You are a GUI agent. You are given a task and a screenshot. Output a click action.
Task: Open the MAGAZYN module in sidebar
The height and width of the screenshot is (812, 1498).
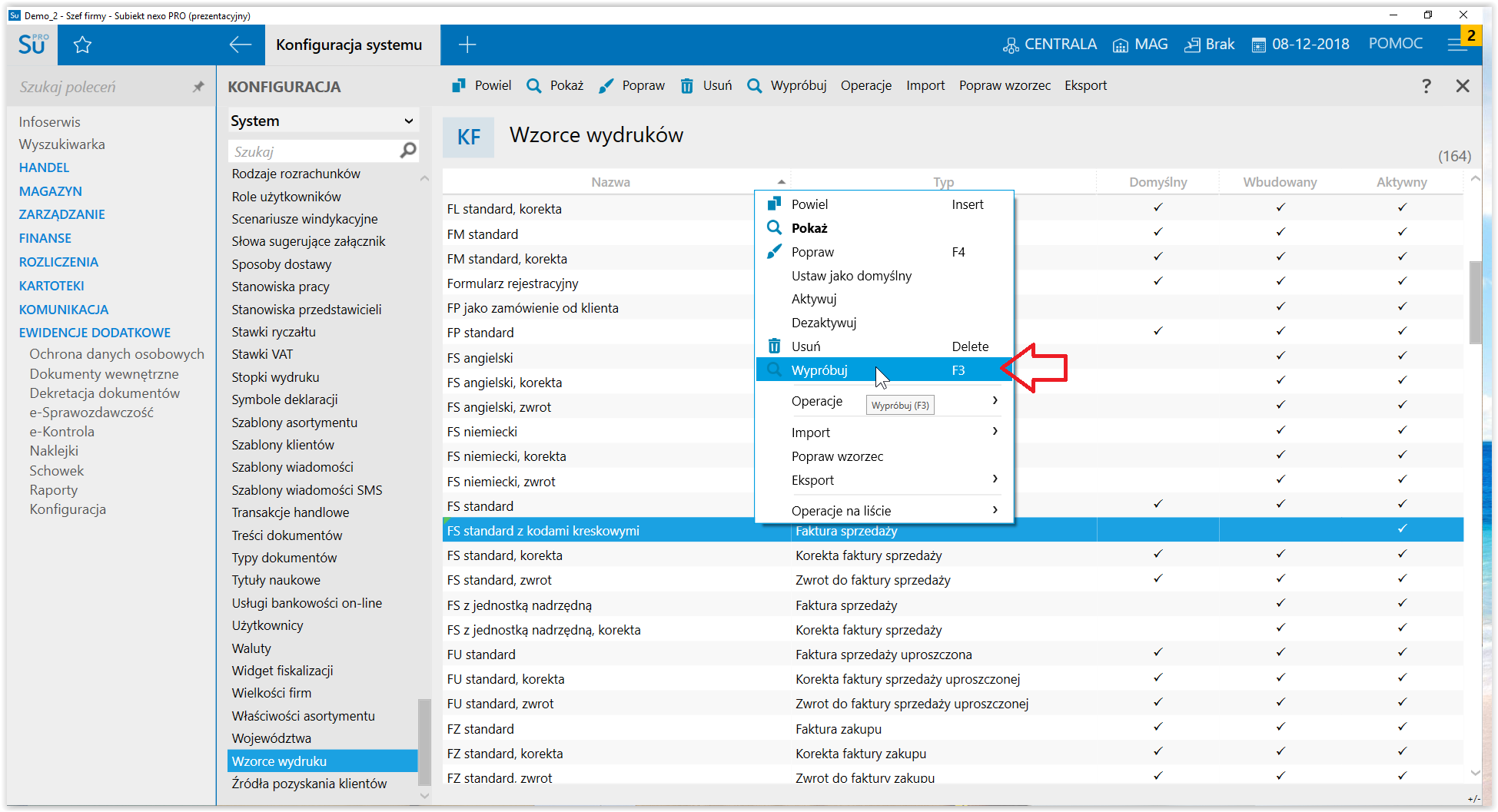tap(50, 191)
